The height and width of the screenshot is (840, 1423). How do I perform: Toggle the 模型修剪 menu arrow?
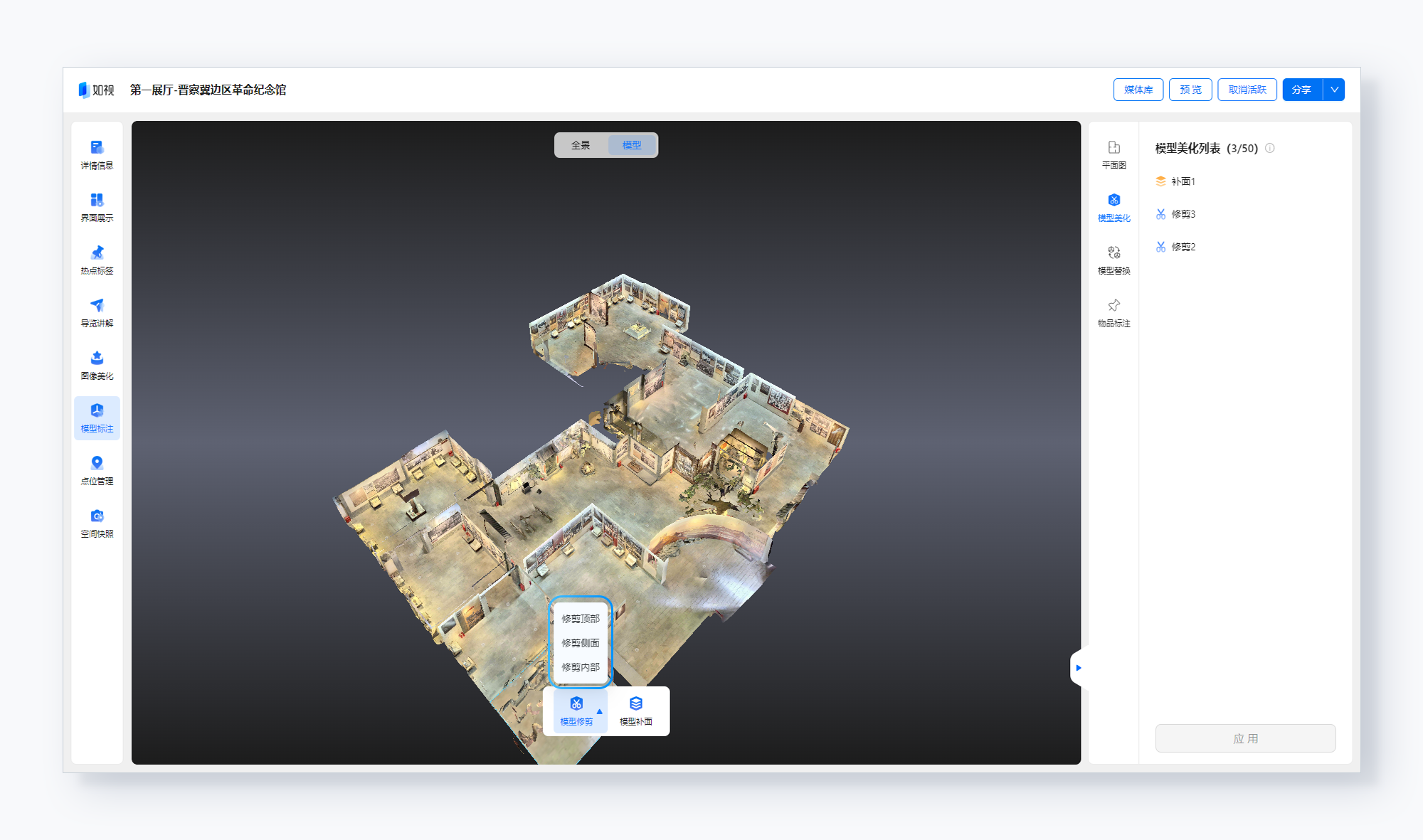pyautogui.click(x=600, y=711)
